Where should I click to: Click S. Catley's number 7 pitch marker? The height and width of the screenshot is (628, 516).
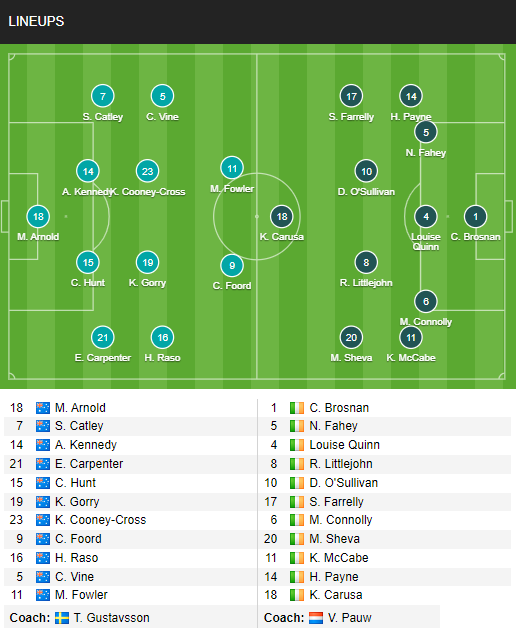103,96
